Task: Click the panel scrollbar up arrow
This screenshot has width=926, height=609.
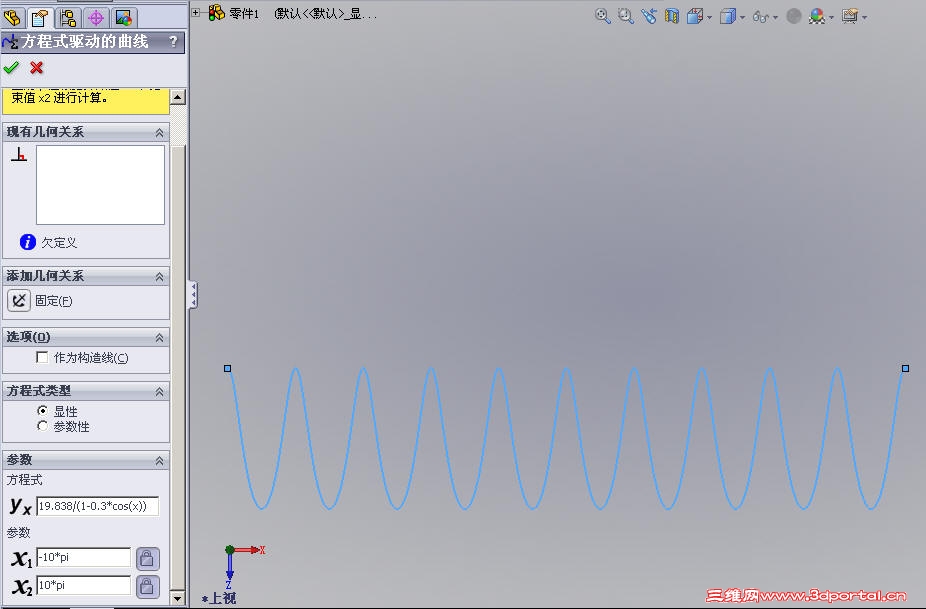Action: pyautogui.click(x=178, y=97)
